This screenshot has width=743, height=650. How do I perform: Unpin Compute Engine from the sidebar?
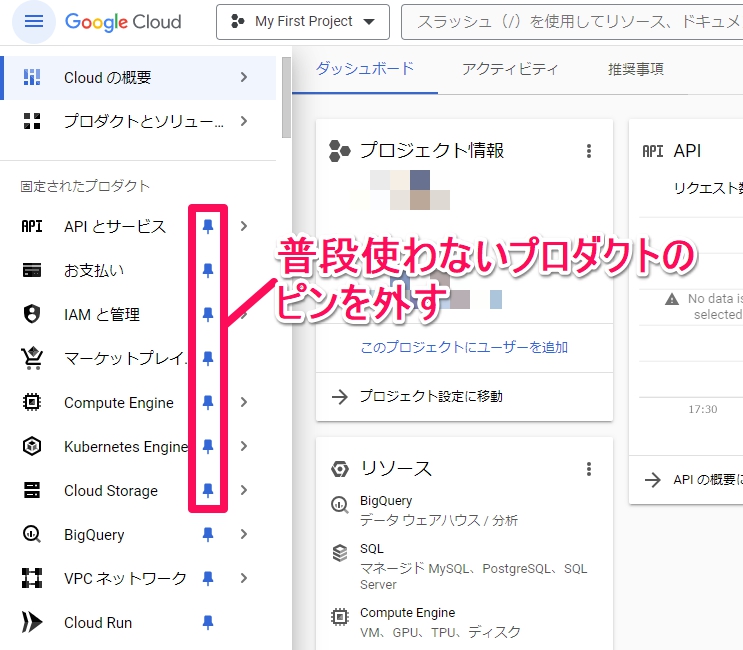coord(208,402)
